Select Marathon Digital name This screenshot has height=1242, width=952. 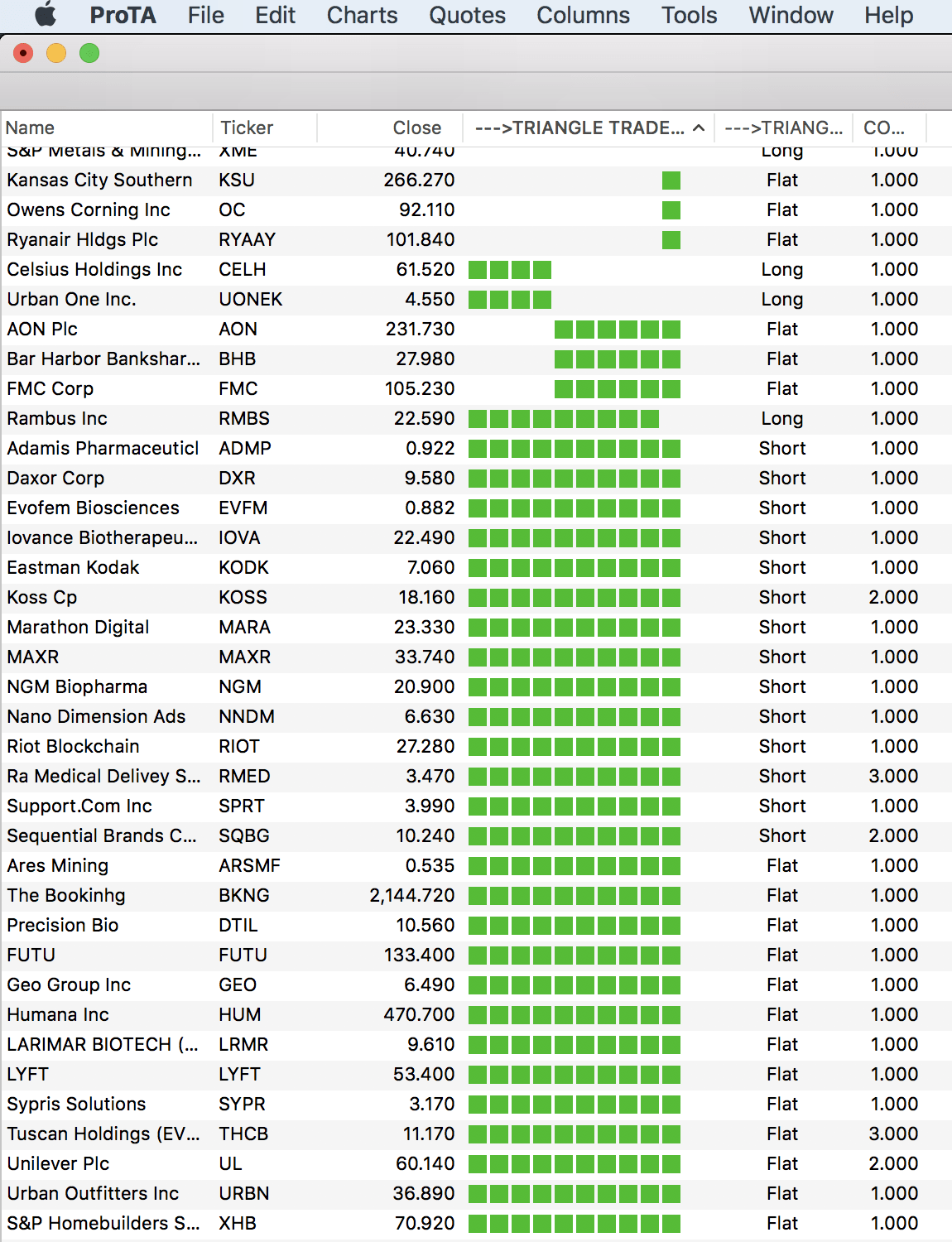pos(79,627)
